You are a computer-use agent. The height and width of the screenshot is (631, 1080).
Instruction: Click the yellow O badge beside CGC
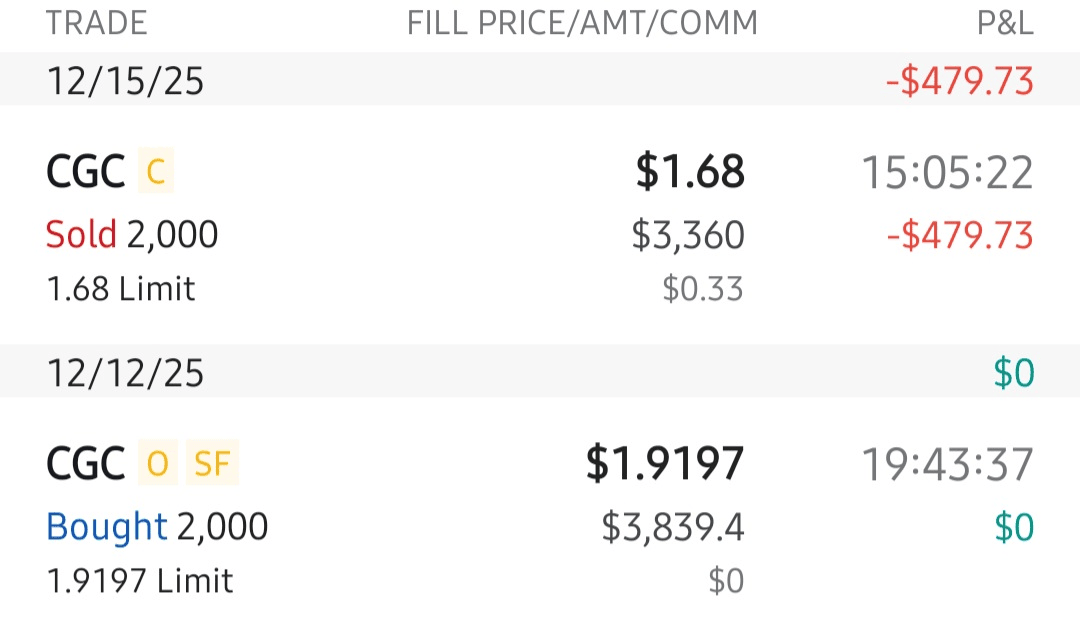click(x=157, y=465)
